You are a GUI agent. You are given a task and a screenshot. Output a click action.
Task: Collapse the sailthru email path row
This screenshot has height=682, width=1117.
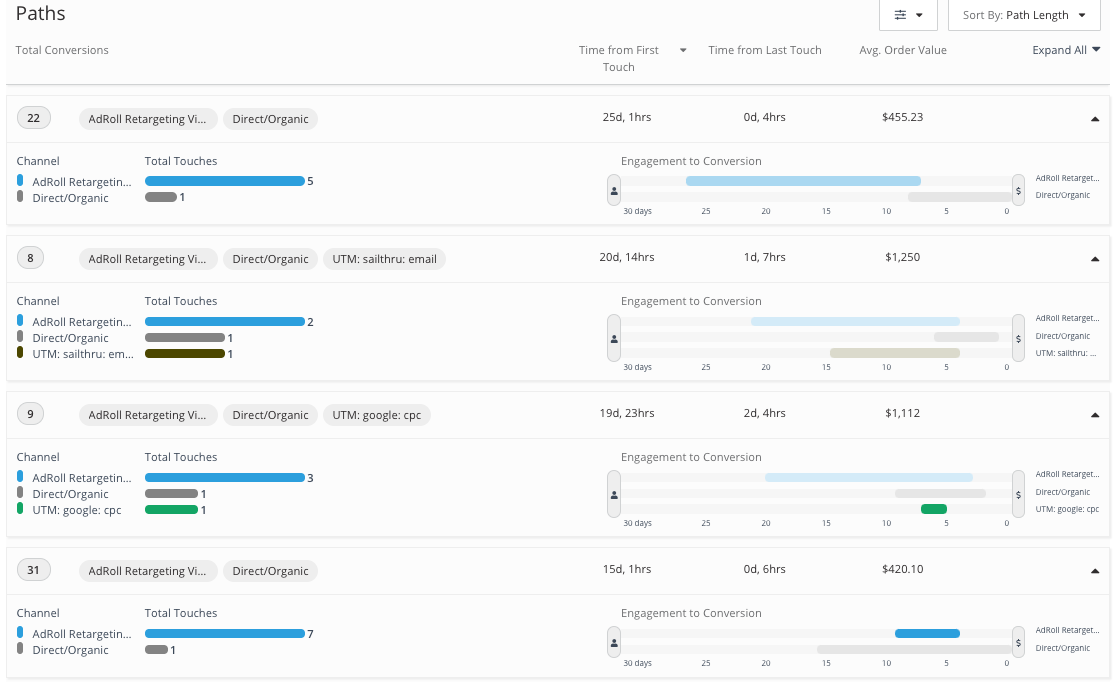1095,258
